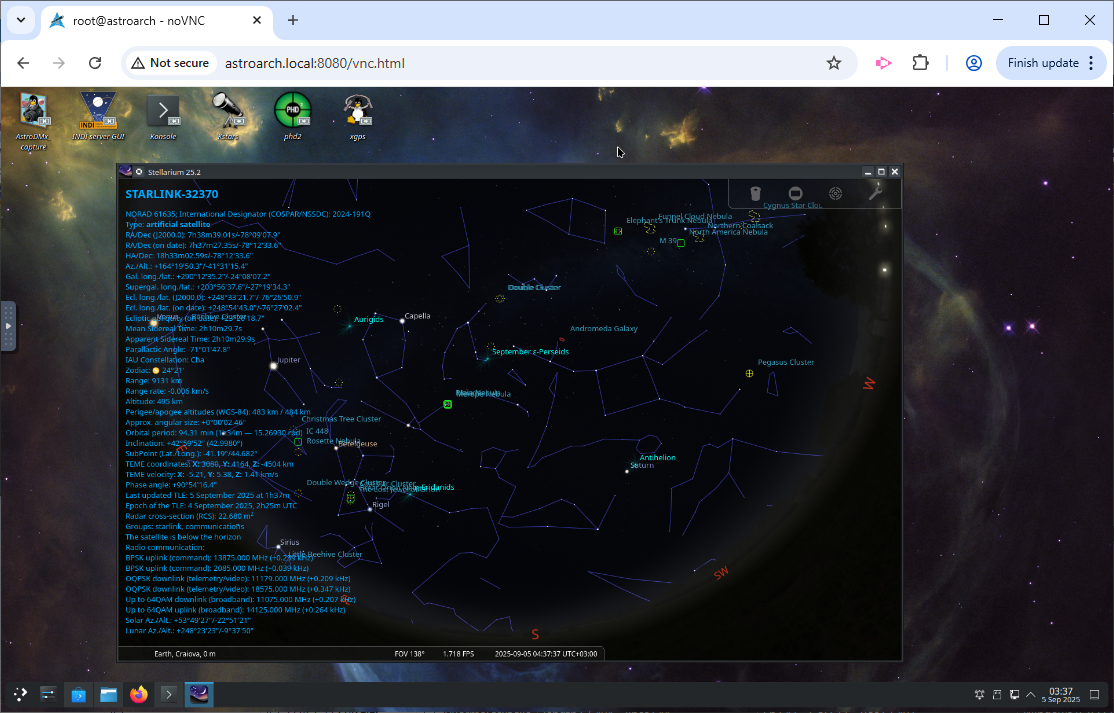Image resolution: width=1114 pixels, height=713 pixels.
Task: Select the Double Cluster label
Action: [534, 288]
